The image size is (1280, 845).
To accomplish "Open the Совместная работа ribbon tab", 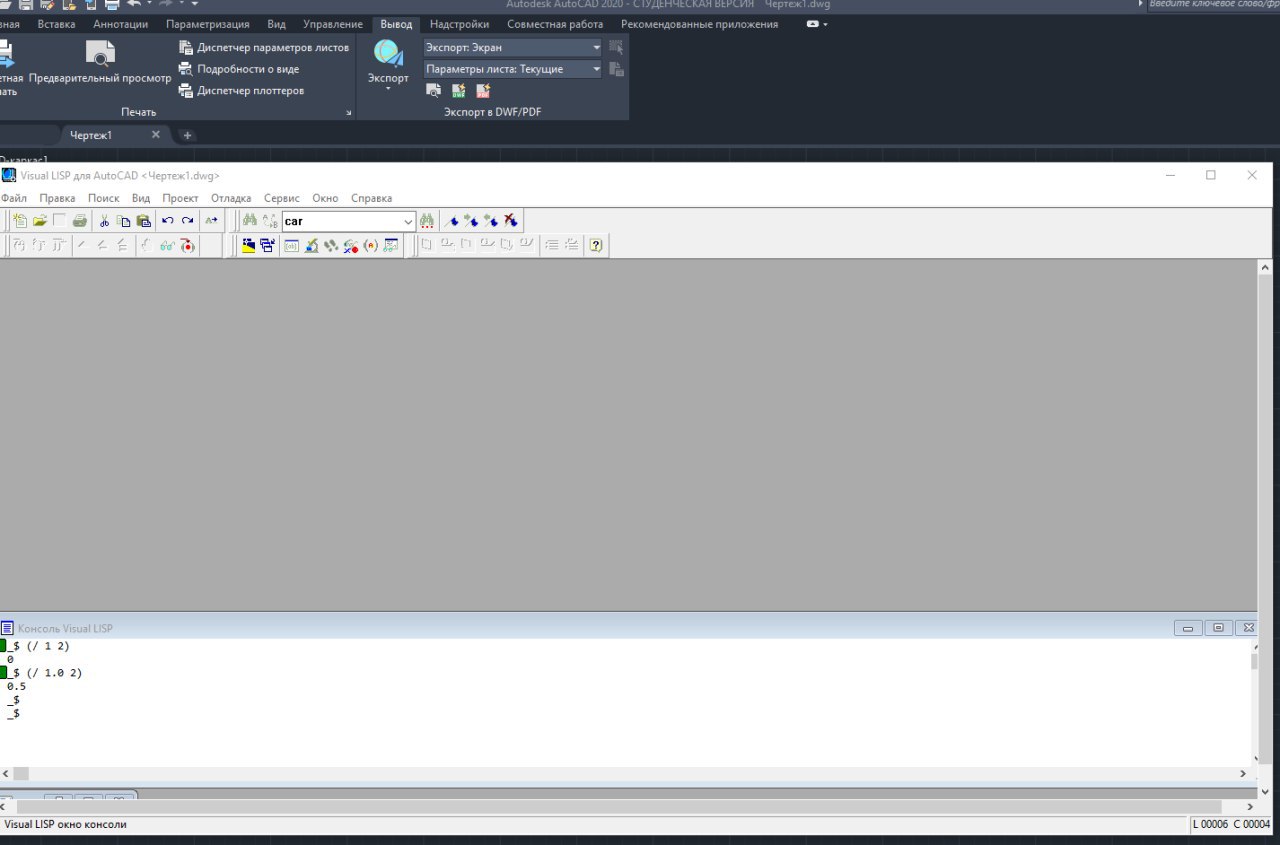I will point(555,24).
